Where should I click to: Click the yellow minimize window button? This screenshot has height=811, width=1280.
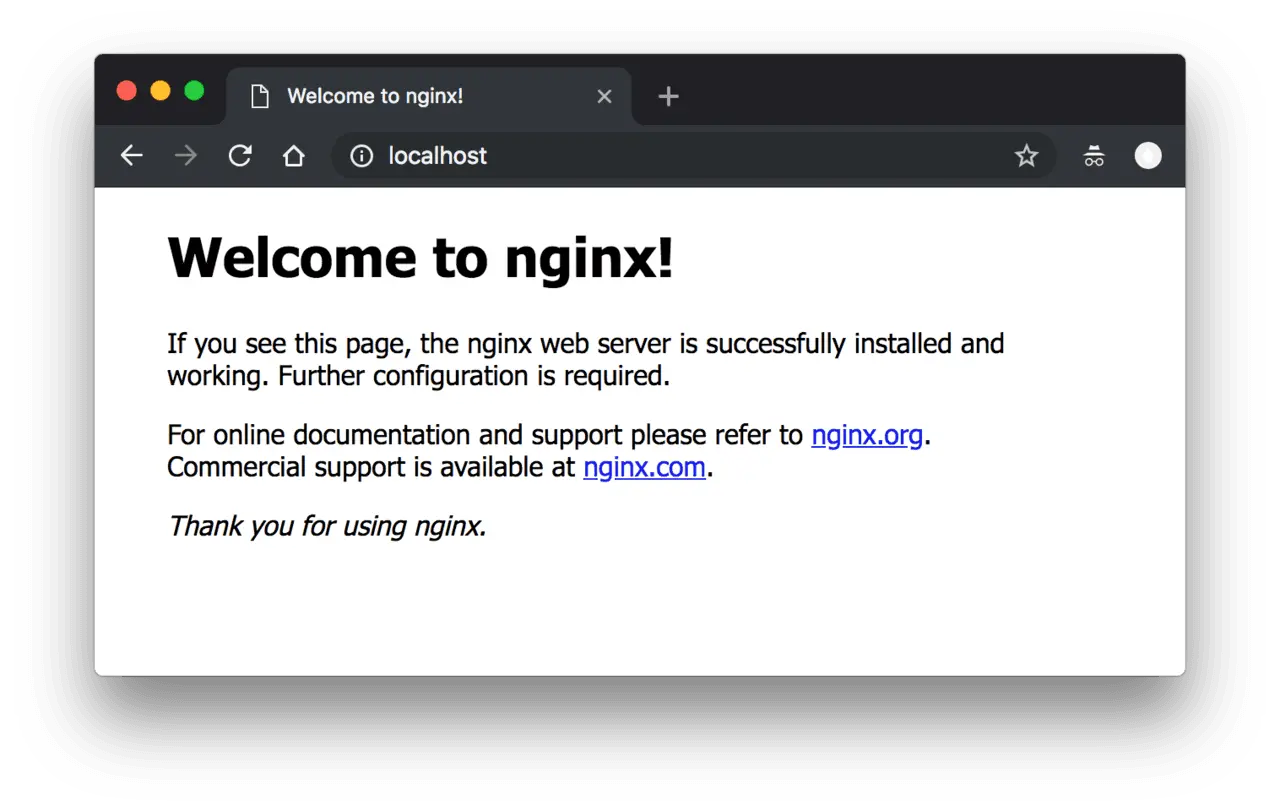(160, 91)
